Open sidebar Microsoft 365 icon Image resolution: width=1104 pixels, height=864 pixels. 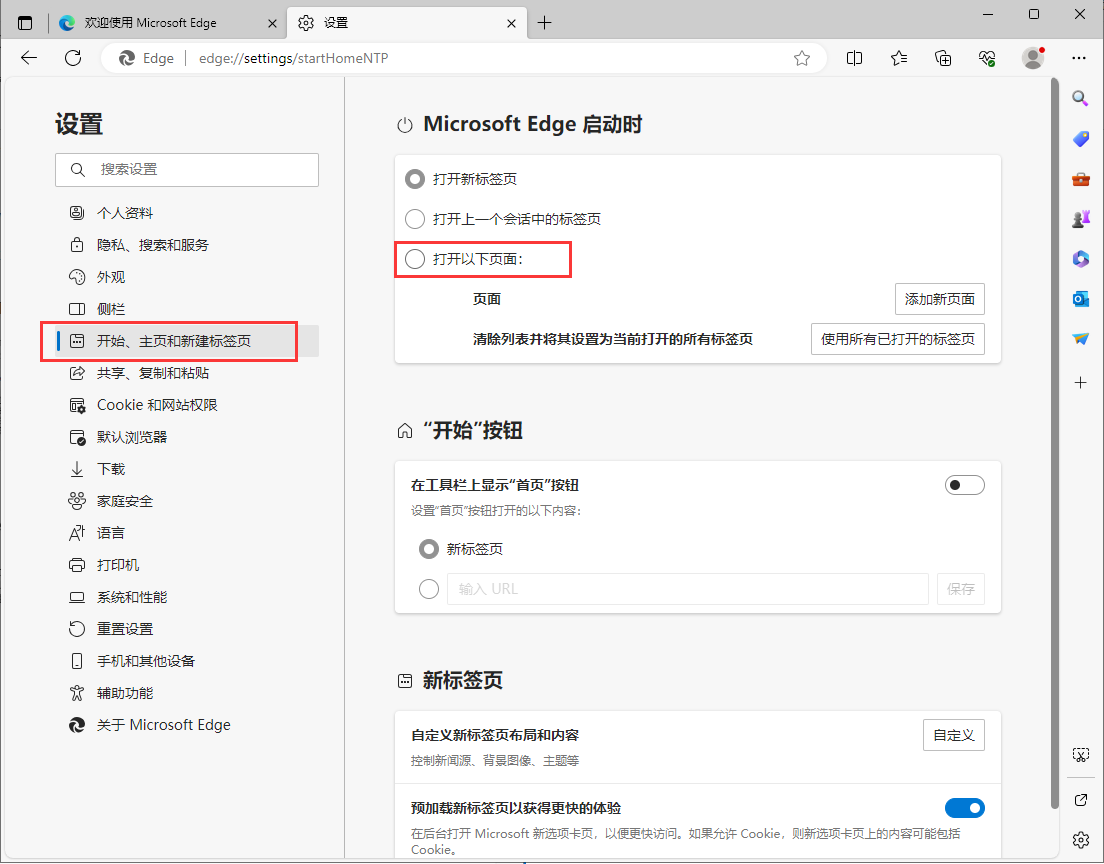click(x=1081, y=259)
